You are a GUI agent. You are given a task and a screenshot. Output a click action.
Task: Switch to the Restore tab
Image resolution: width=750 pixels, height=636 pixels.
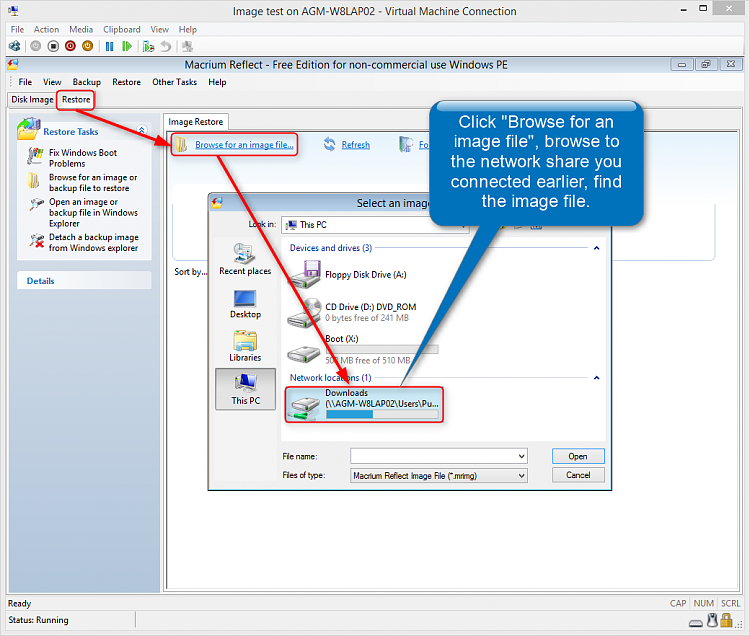point(76,99)
